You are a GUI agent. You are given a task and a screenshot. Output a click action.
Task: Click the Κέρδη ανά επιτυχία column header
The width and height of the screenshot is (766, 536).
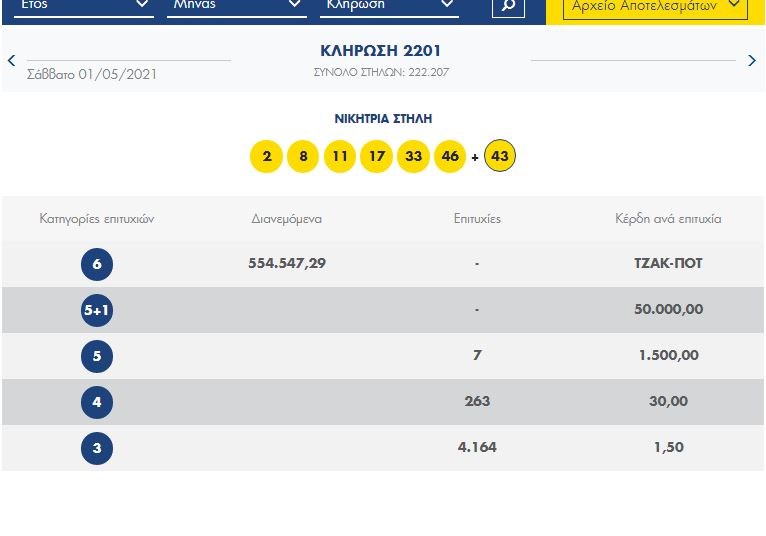[667, 218]
